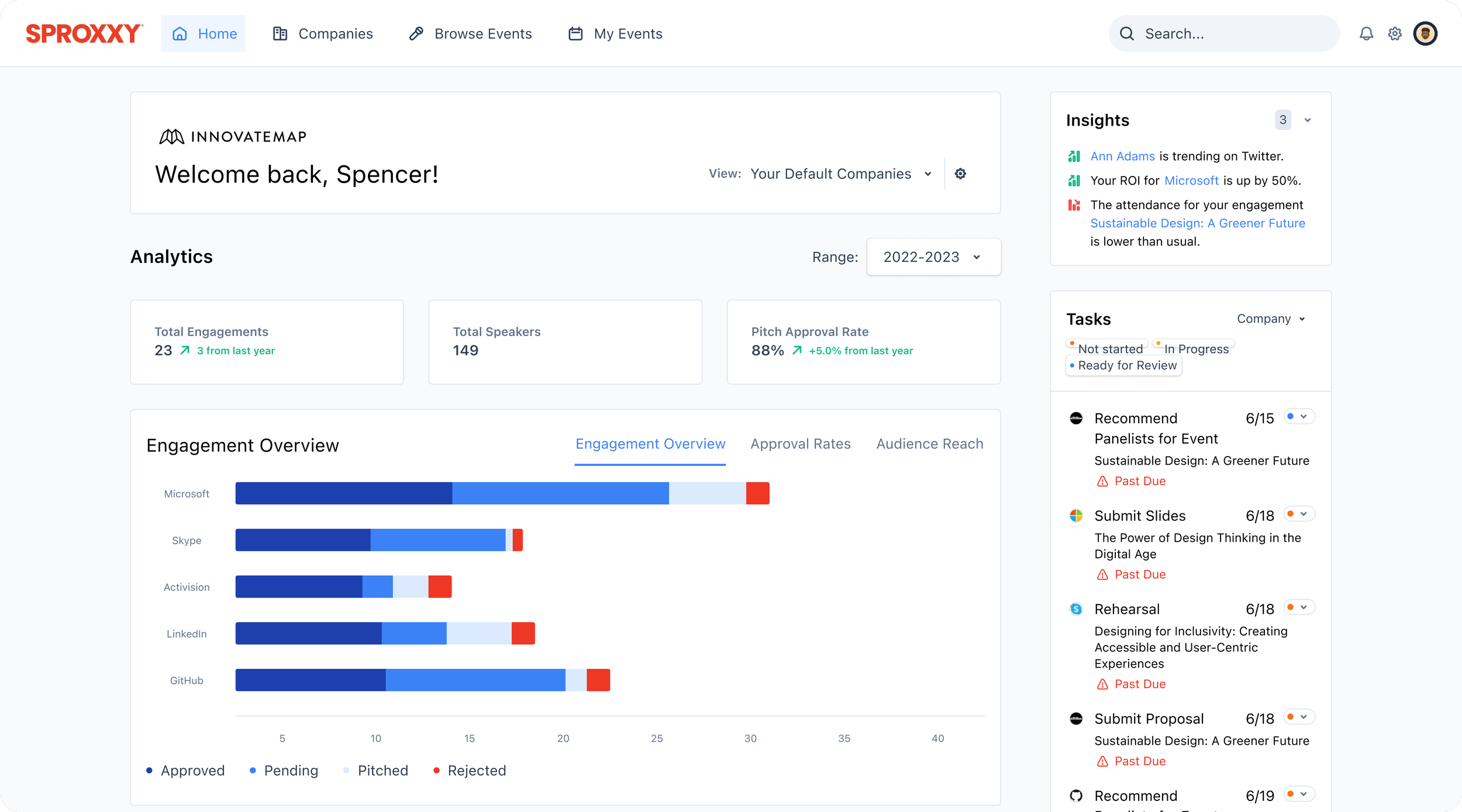
Task: Open the 2022-2023 range dropdown
Action: tap(933, 257)
